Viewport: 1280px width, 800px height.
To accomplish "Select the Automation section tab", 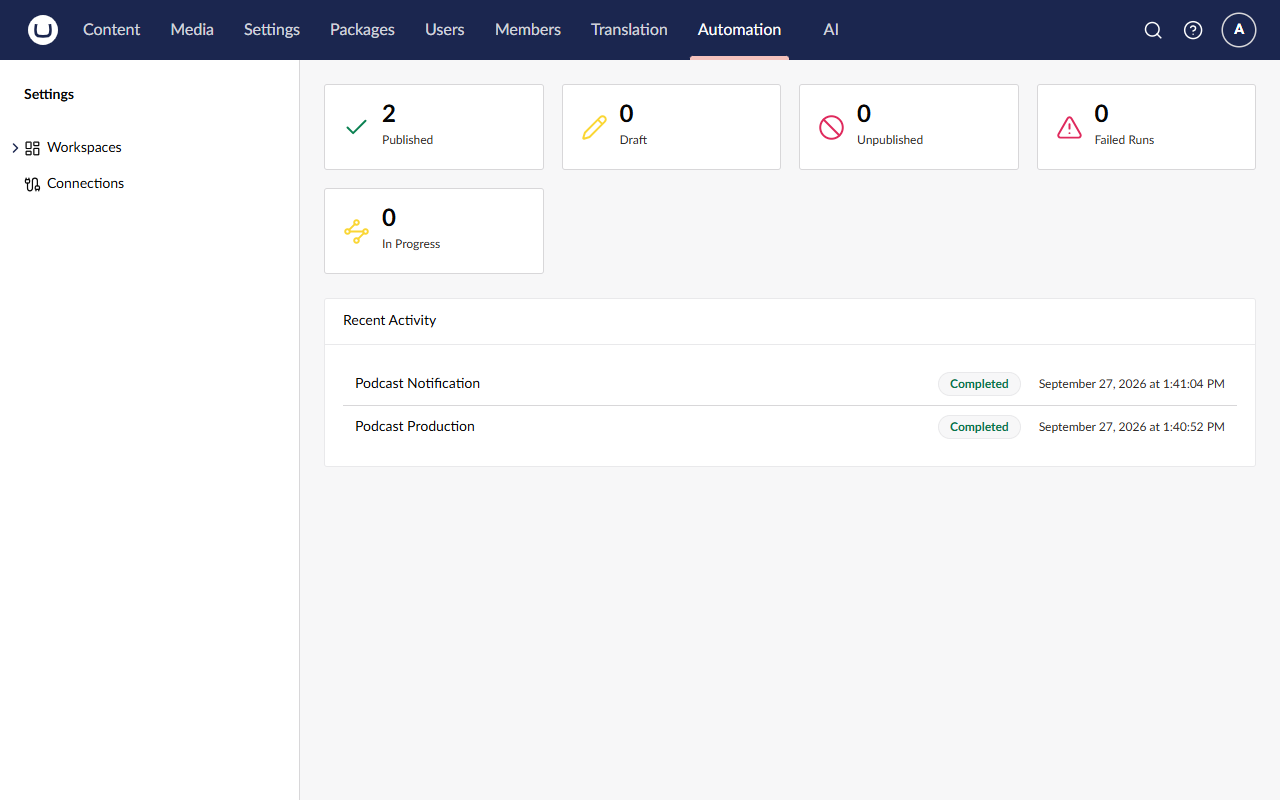I will pos(739,30).
